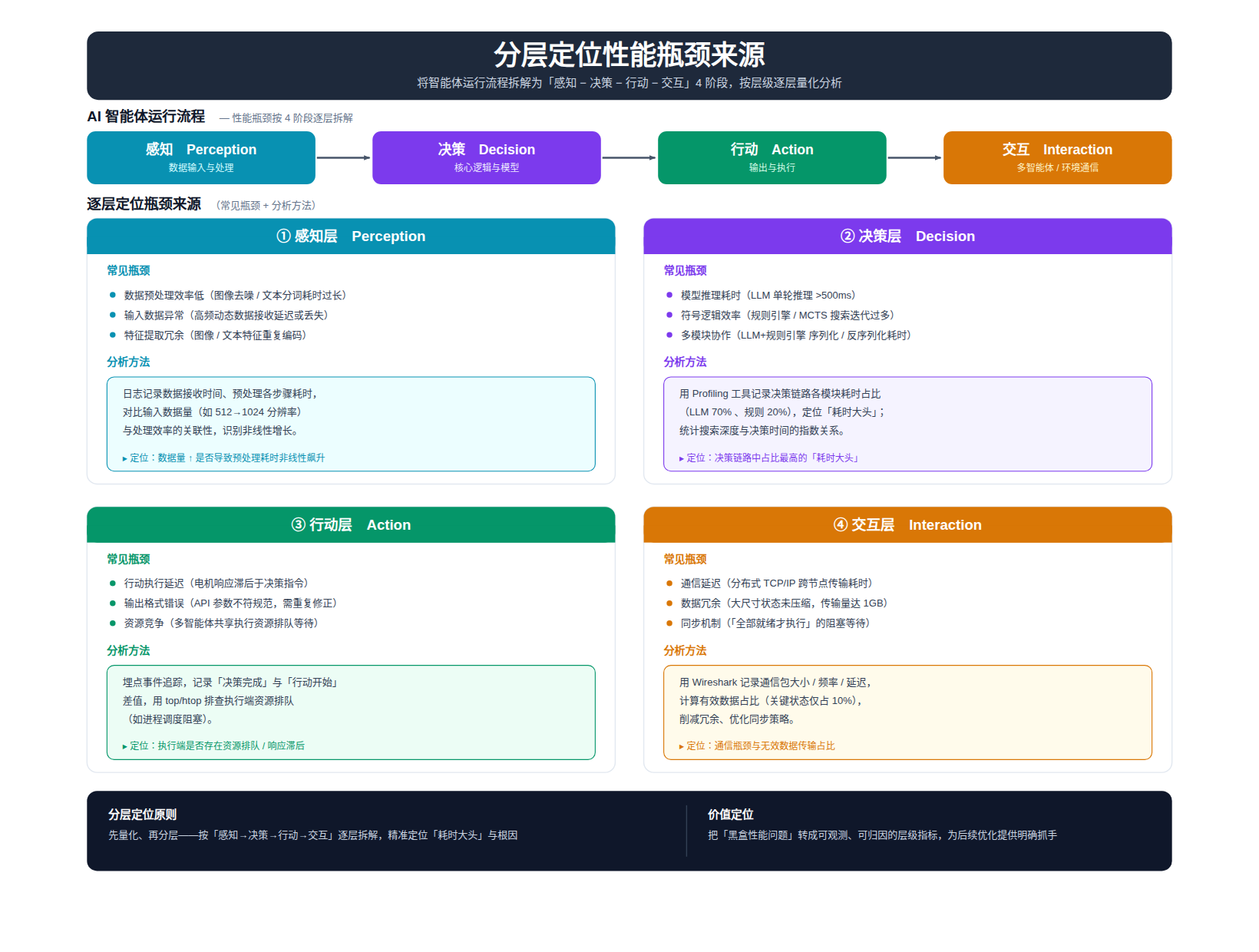Click 资源竞争 bullet text
The image size is (1259, 952).
221,623
